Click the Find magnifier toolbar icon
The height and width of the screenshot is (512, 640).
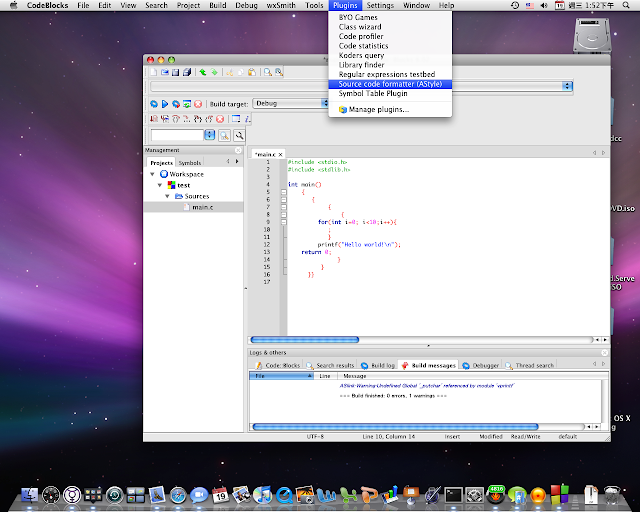[268, 72]
